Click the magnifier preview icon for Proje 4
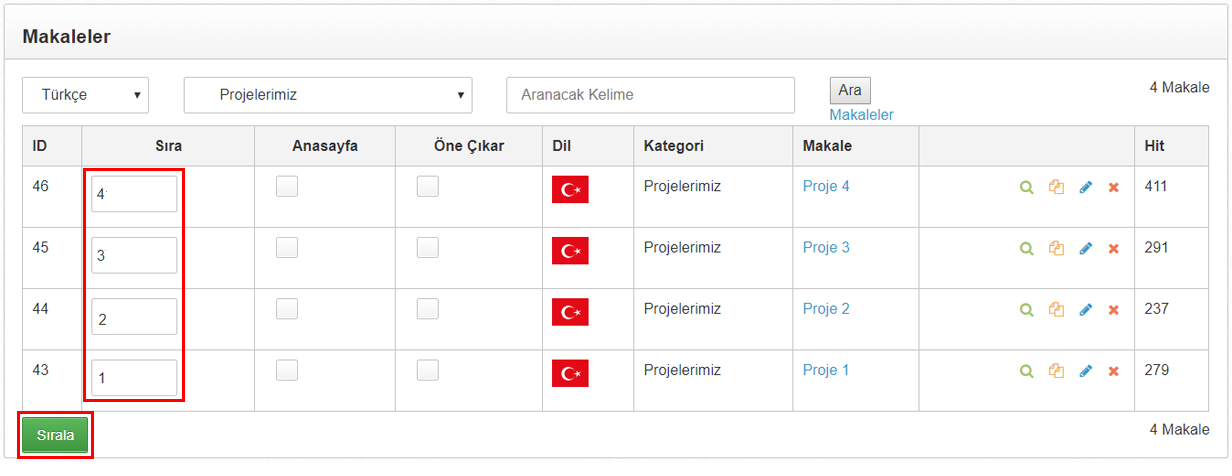This screenshot has width=1232, height=476. tap(1026, 187)
